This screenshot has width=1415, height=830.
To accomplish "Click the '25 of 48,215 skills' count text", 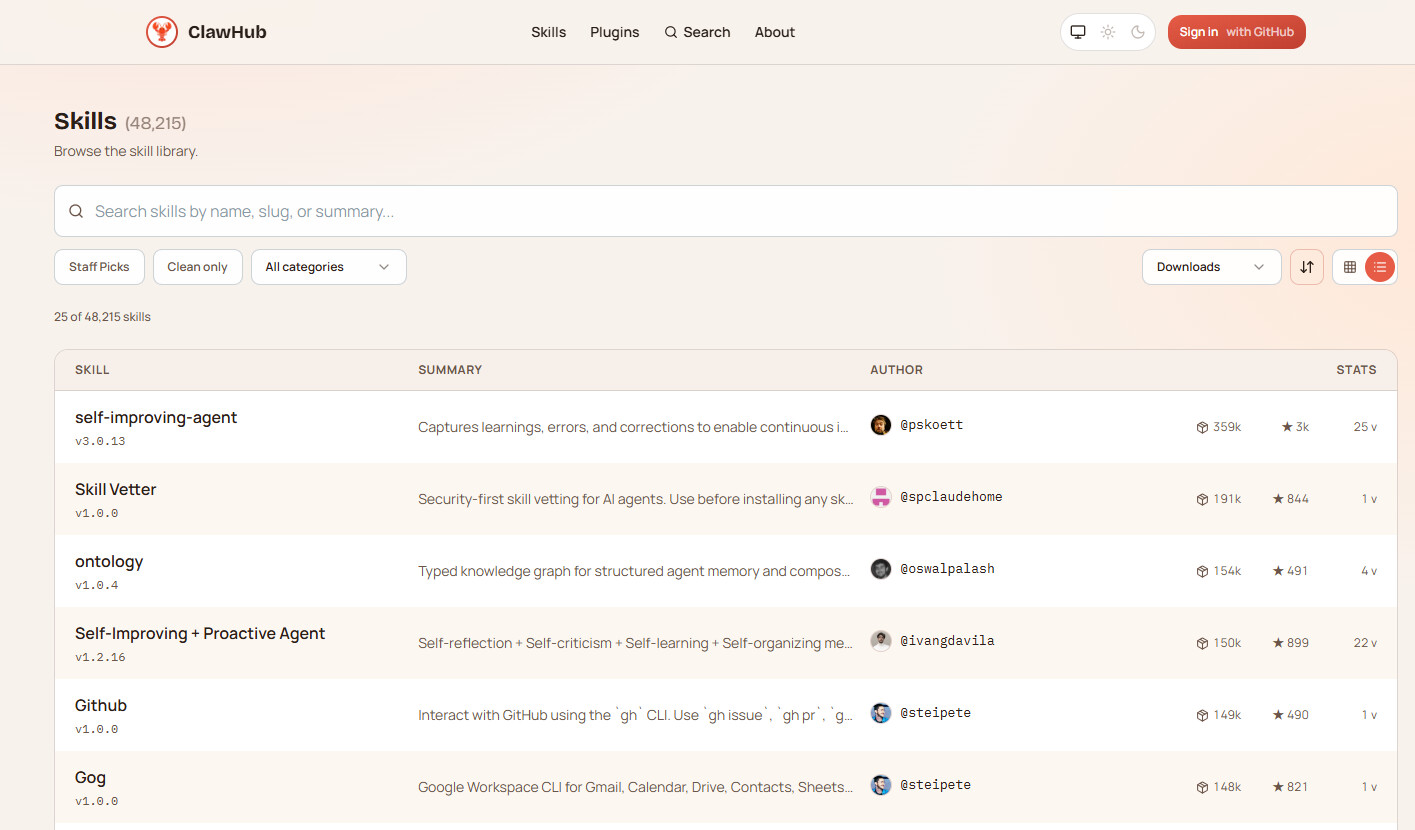I will [x=102, y=317].
